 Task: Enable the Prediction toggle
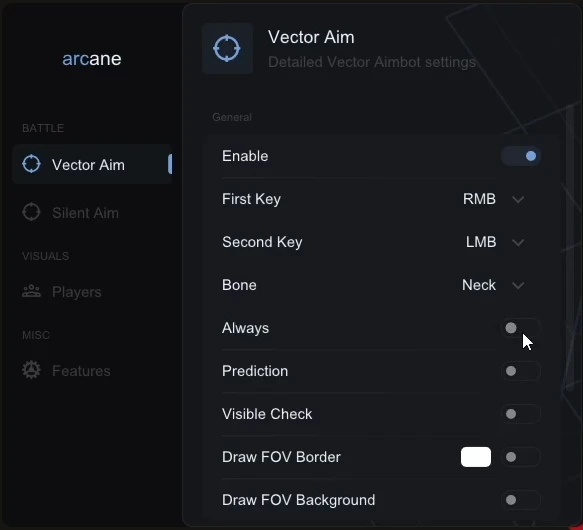[521, 371]
